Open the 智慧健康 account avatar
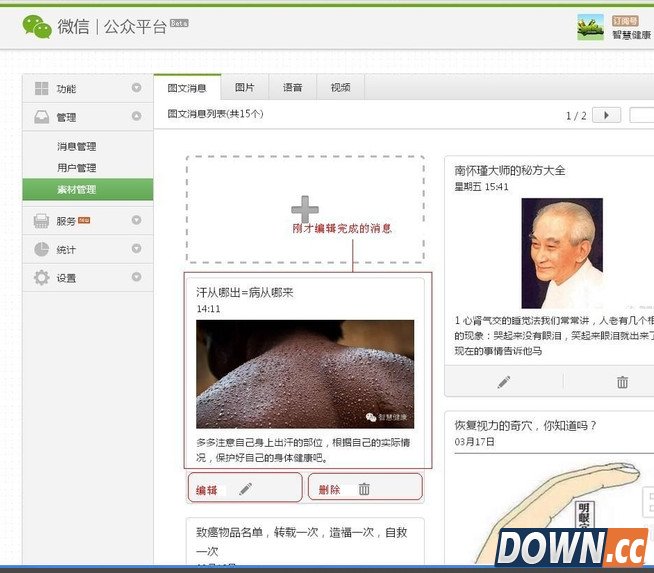 coord(590,27)
